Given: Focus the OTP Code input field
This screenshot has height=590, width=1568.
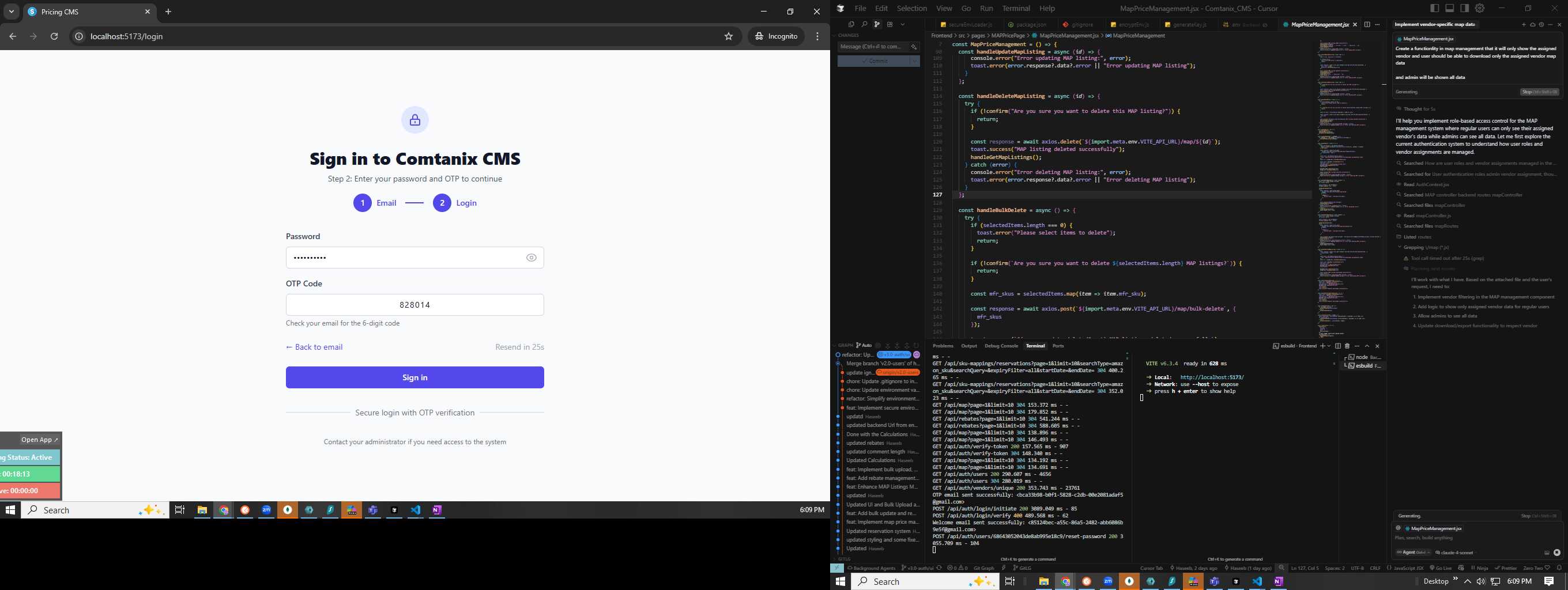Looking at the screenshot, I should click(x=414, y=305).
